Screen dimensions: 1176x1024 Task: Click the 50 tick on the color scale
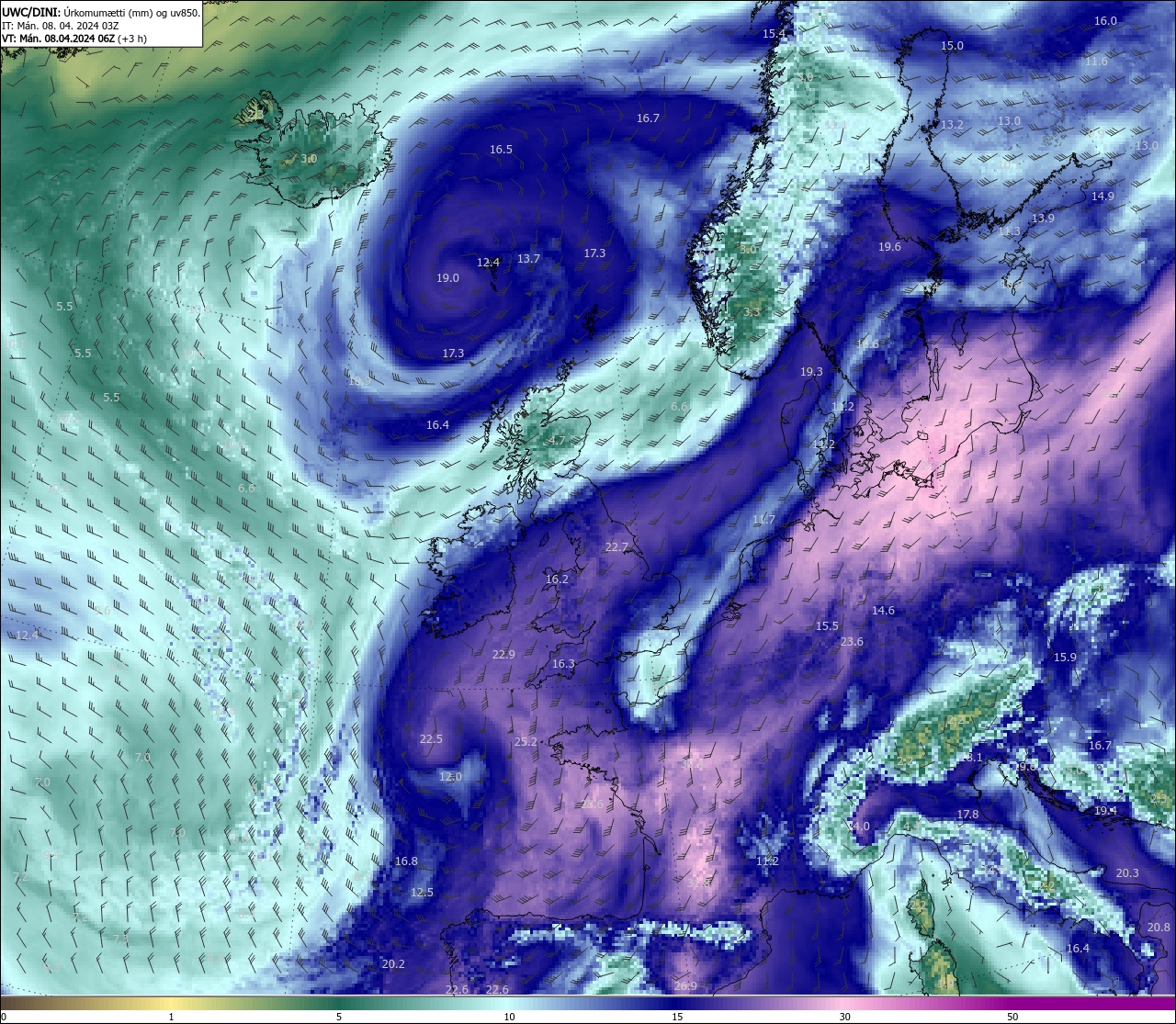(x=1012, y=1017)
